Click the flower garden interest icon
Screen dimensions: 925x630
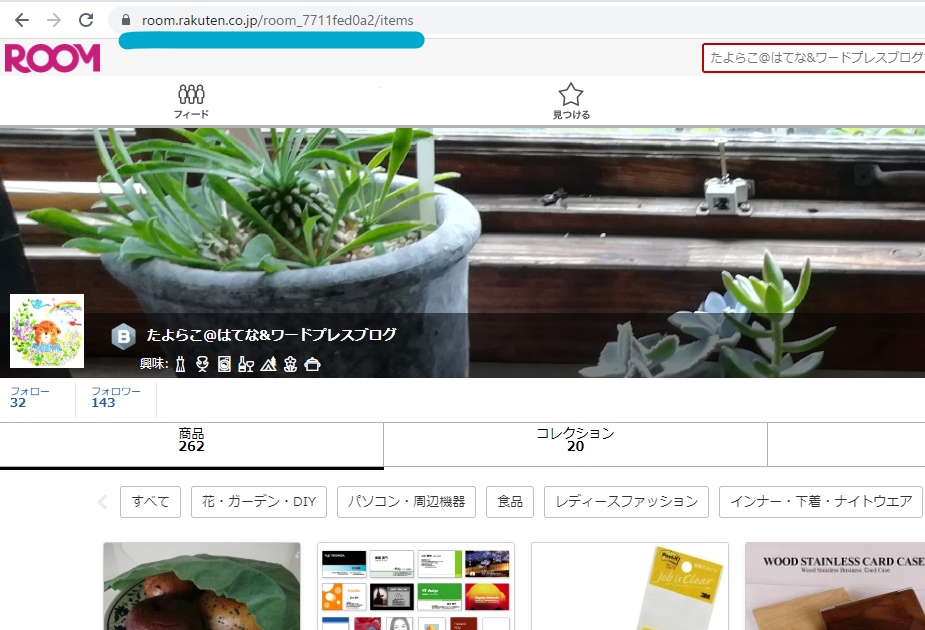[290, 364]
